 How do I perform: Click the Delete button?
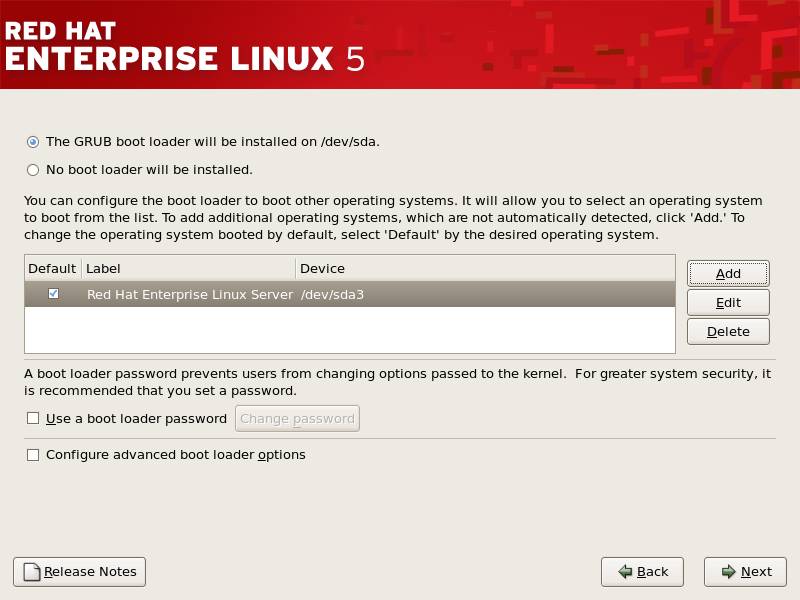728,332
